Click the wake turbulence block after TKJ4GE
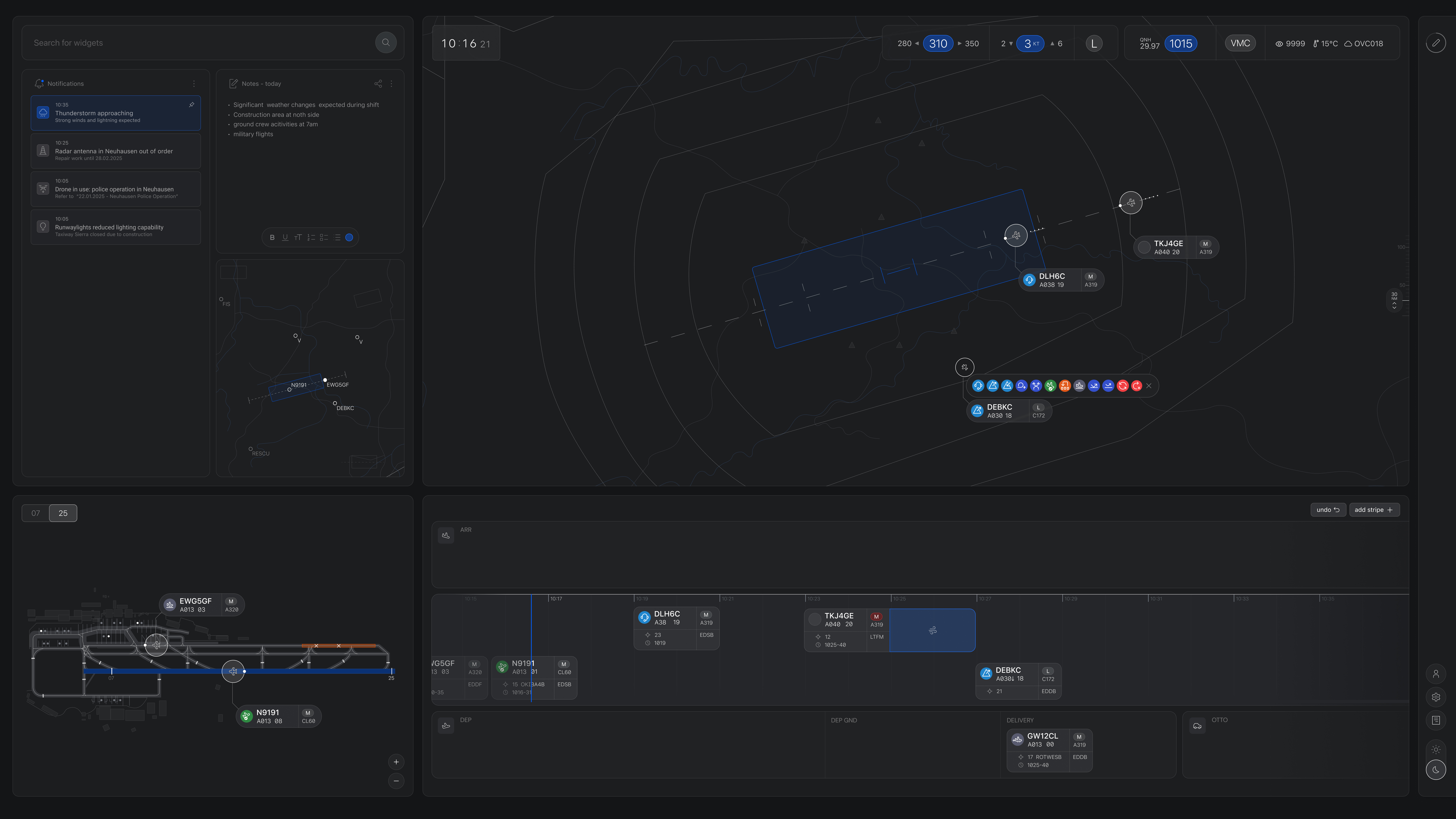 tap(933, 630)
